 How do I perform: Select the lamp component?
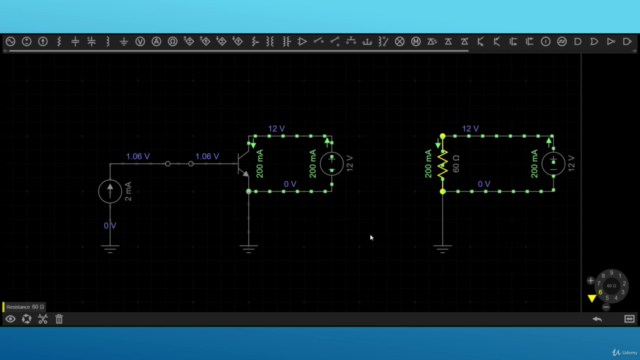pos(400,42)
